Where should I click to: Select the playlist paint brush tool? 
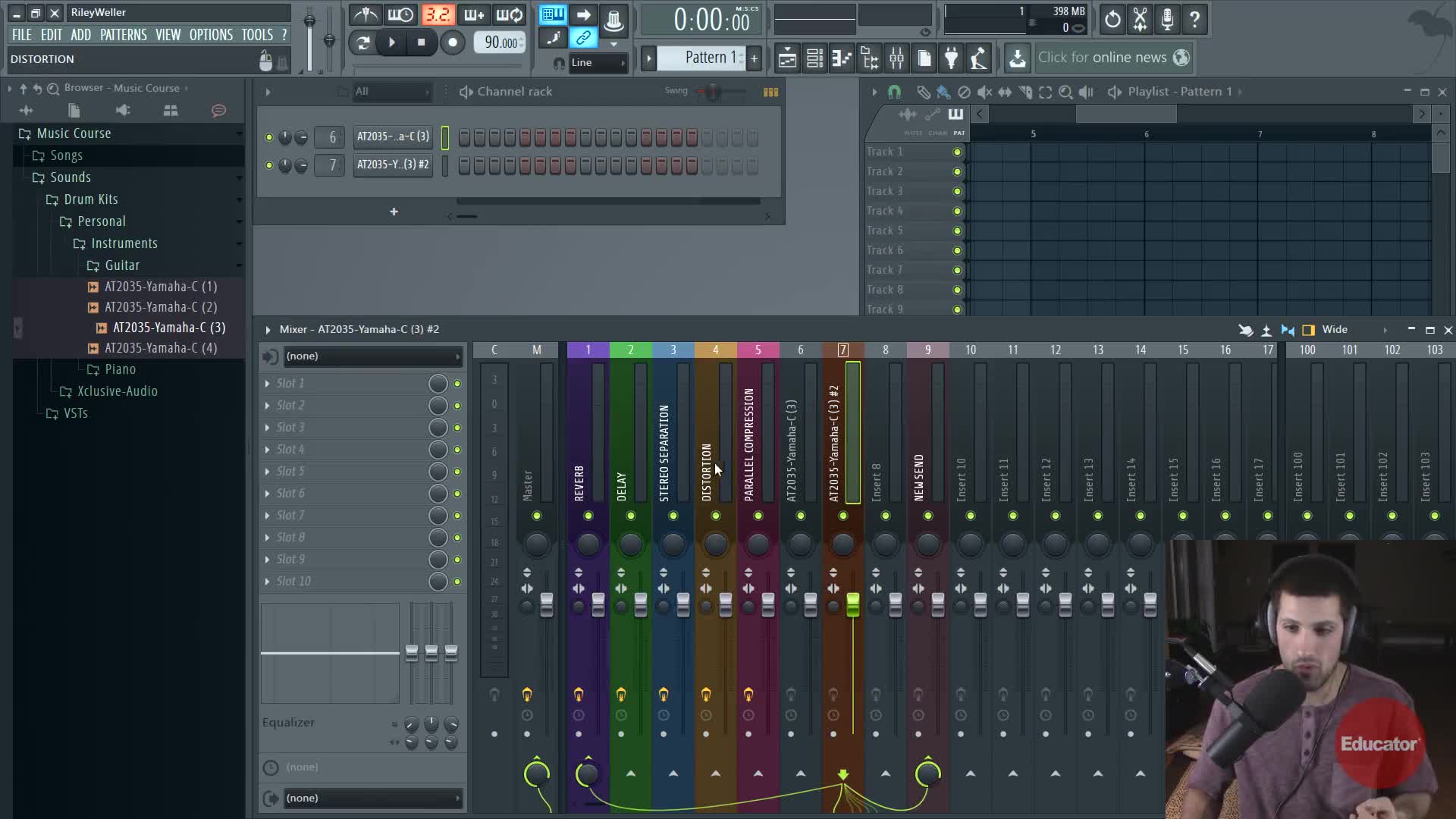click(943, 92)
